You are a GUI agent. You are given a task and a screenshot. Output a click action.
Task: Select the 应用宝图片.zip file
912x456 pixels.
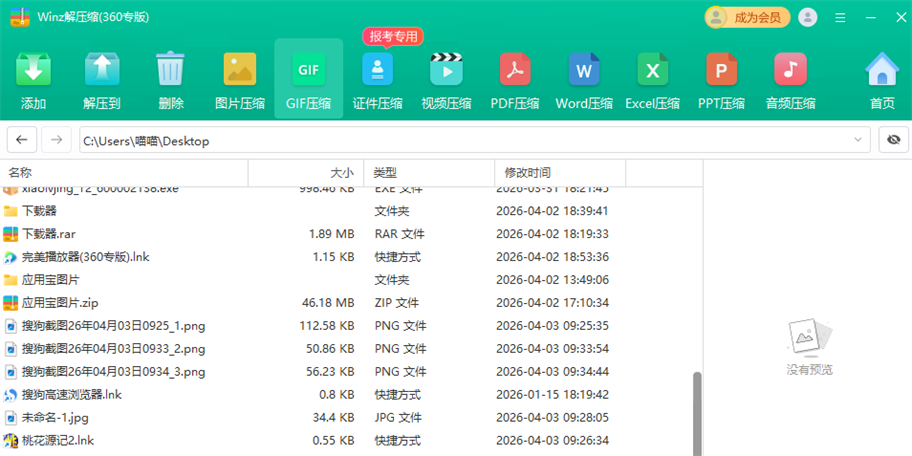60,303
